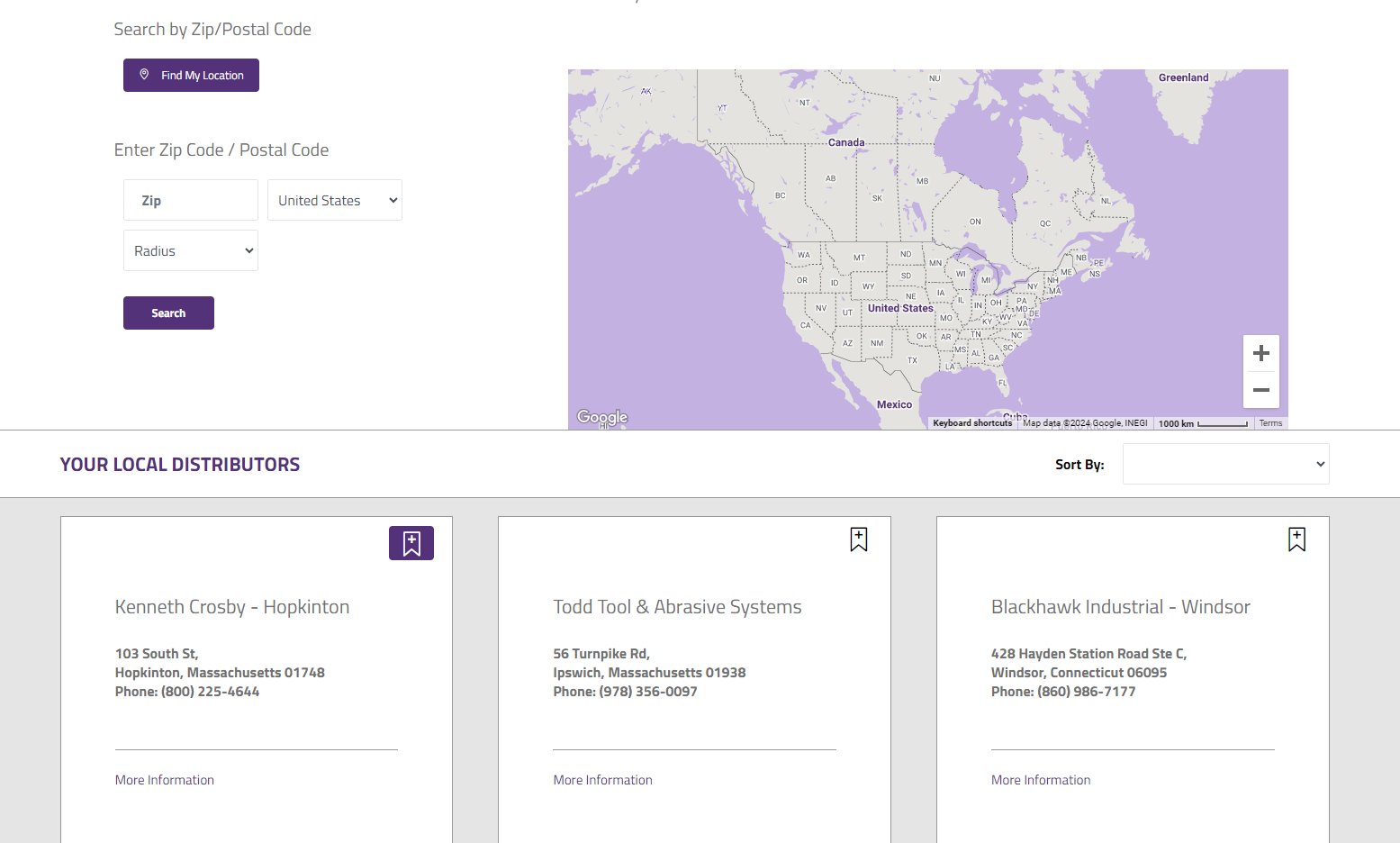Click the Kenneth Crosby - Hopkinton title
This screenshot has width=1400, height=843.
click(232, 607)
